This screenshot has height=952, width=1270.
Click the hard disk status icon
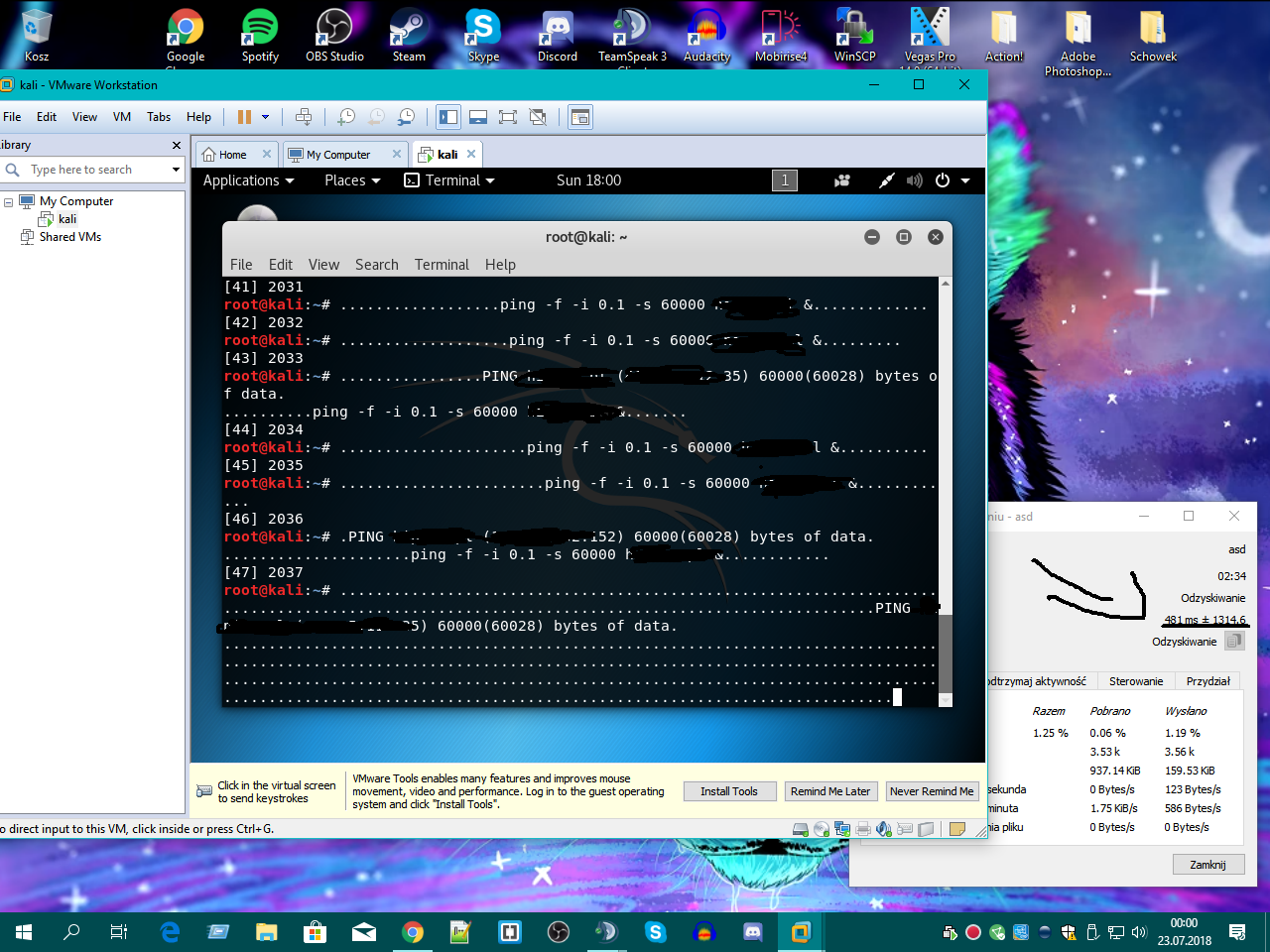(x=800, y=829)
